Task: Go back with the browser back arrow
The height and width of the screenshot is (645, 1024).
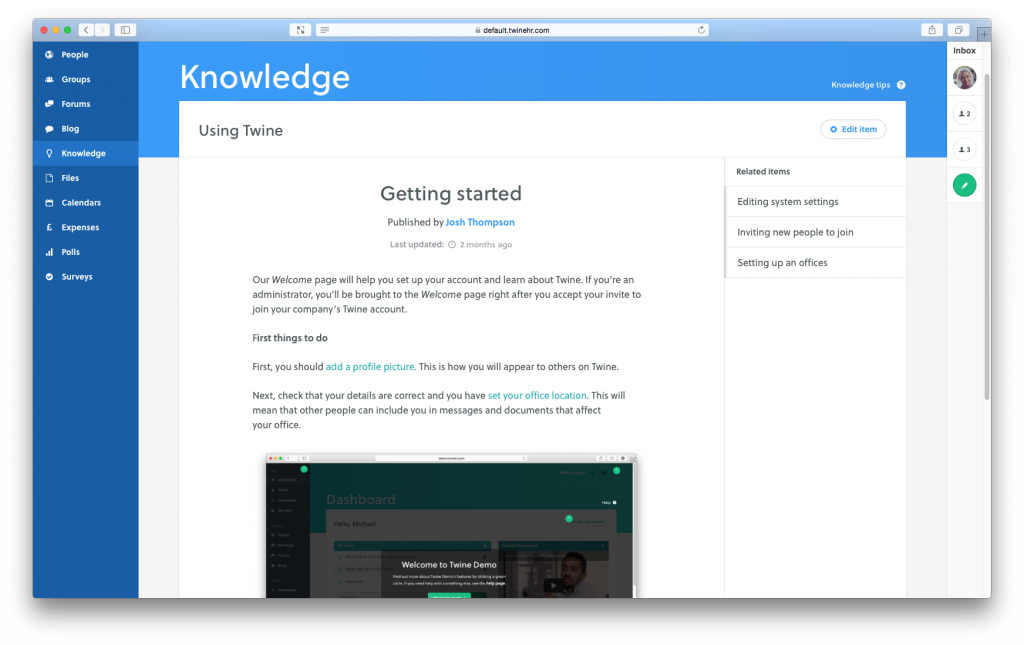Action: pos(86,30)
